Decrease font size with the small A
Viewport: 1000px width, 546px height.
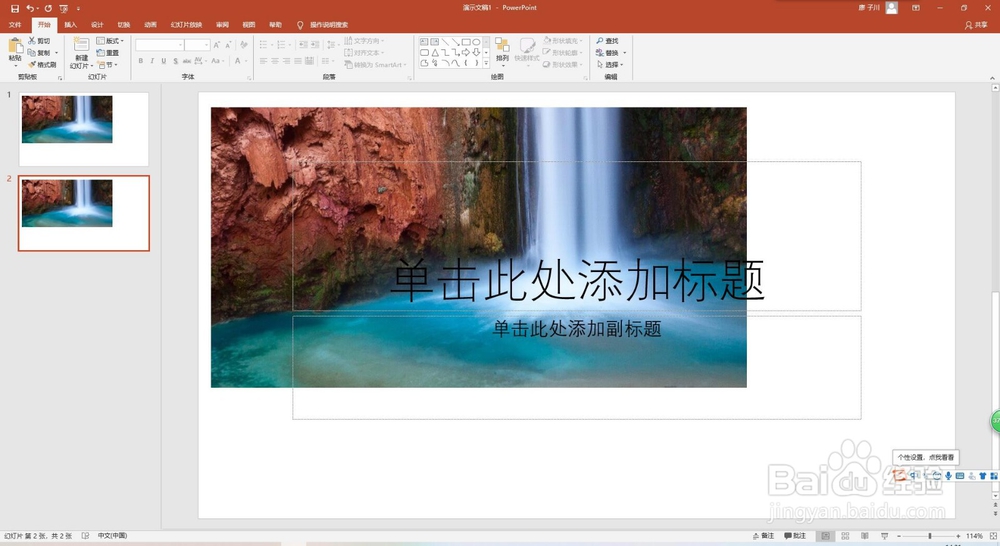[x=228, y=45]
